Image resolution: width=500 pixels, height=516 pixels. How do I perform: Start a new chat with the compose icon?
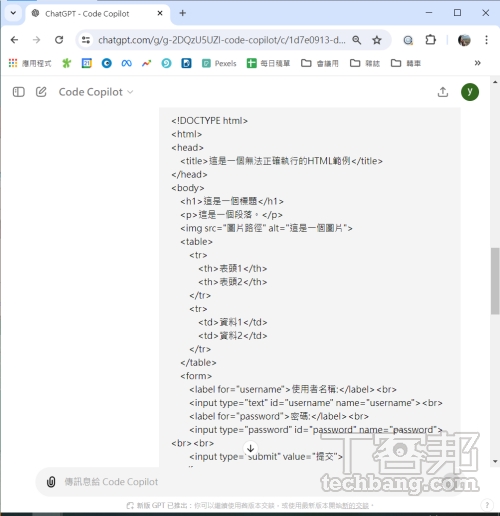pos(41,92)
